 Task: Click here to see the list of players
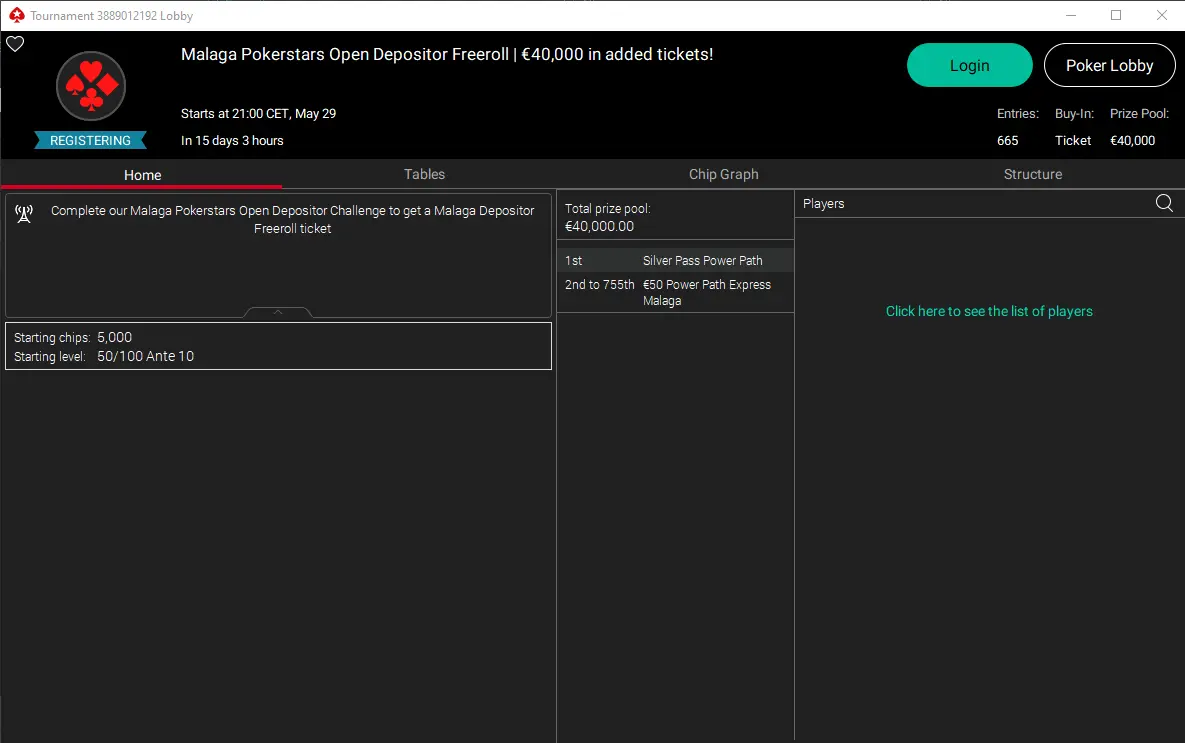(x=989, y=311)
